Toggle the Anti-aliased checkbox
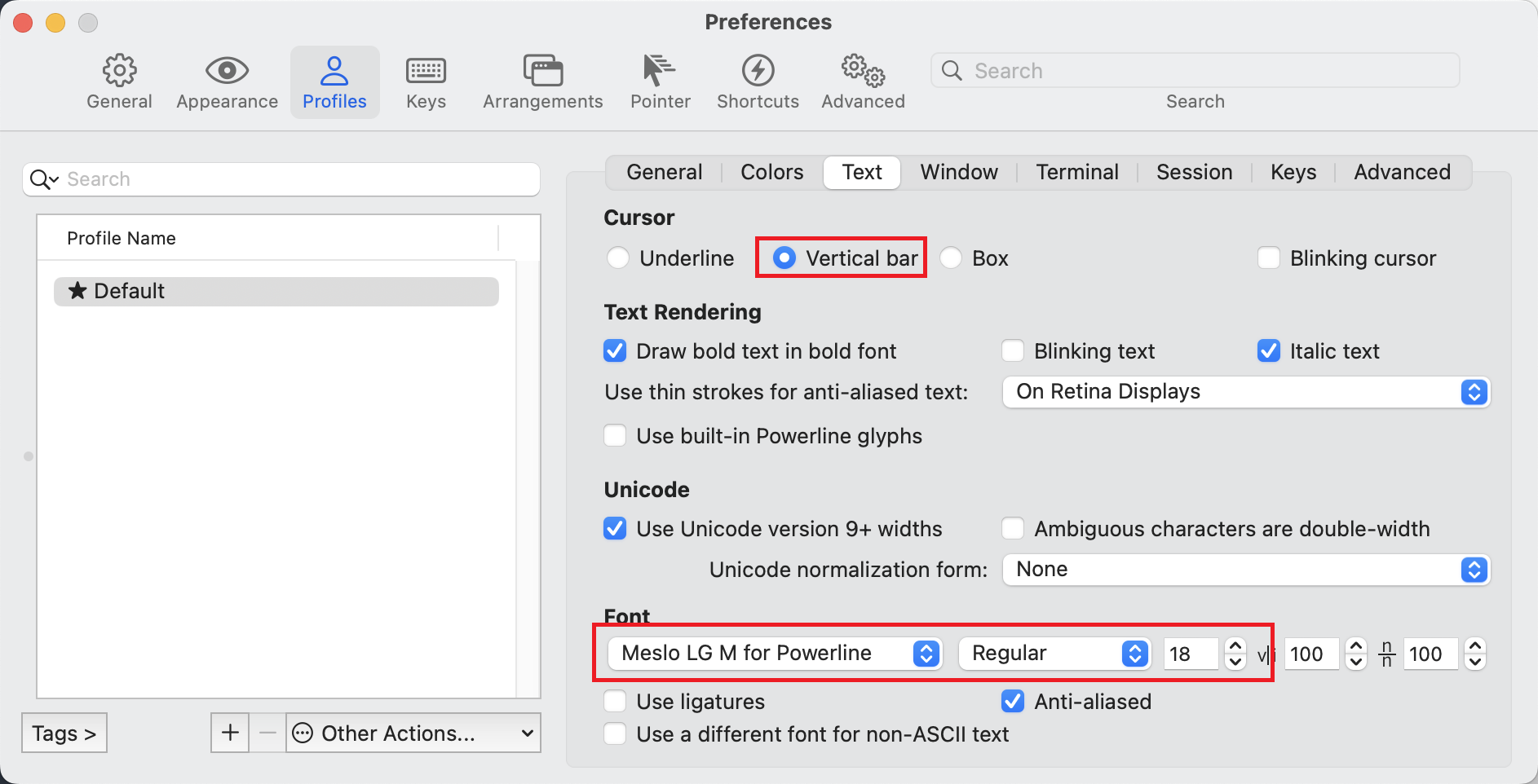Screen dimensions: 1538x784 pos(1013,702)
